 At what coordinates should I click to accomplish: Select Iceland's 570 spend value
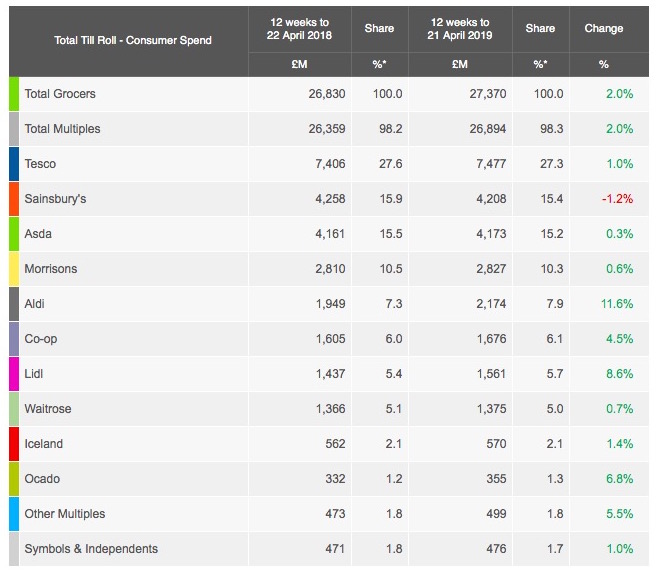pyautogui.click(x=496, y=444)
